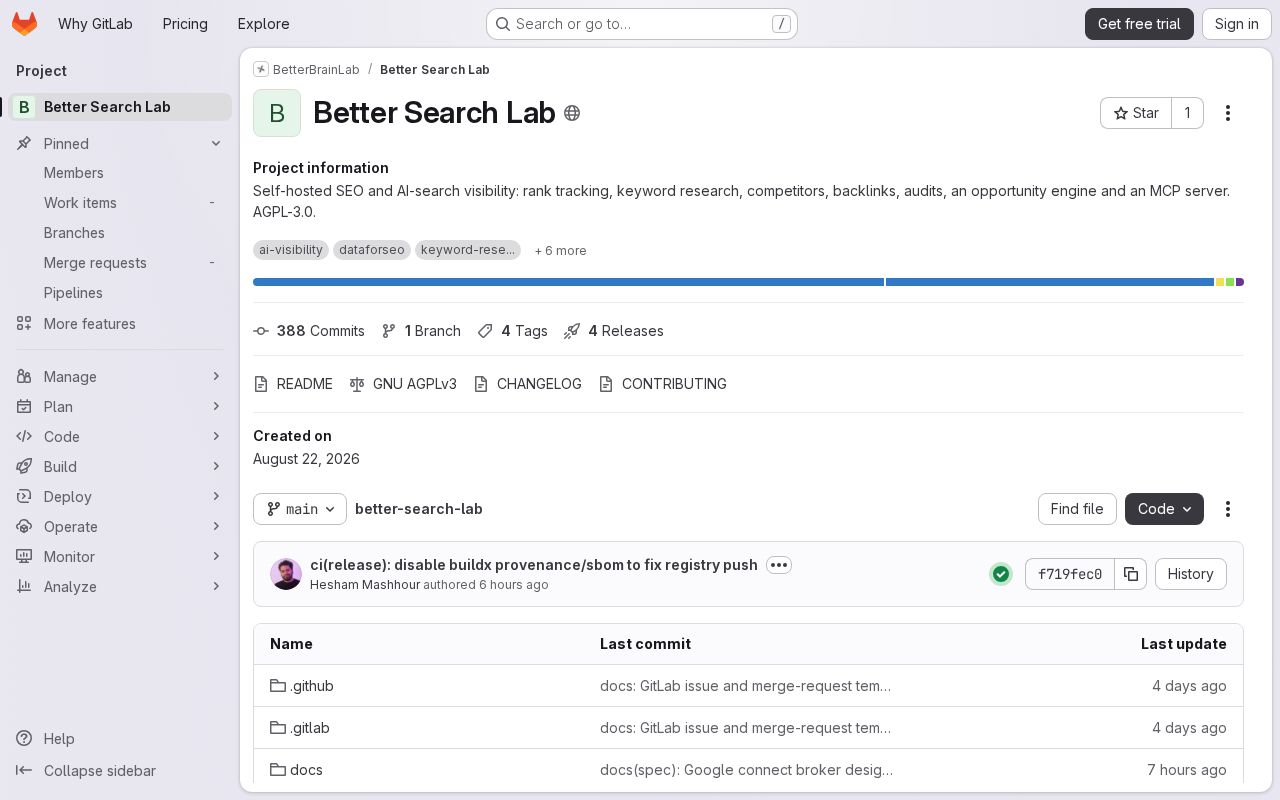Expand the Monitor menu
The image size is (1280, 800).
pos(120,557)
